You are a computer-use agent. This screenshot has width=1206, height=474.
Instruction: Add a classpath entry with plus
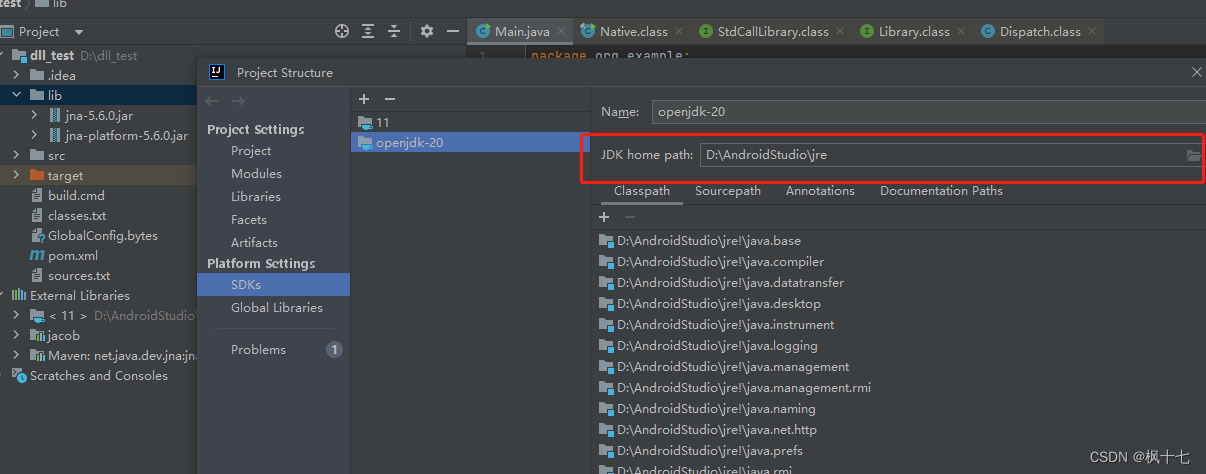(x=604, y=217)
